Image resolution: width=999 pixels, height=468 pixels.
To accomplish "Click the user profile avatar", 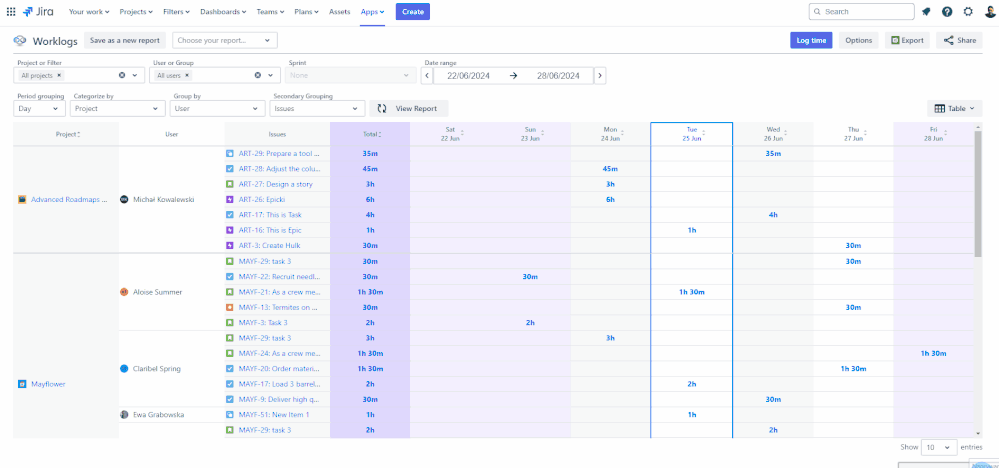I will (989, 12).
